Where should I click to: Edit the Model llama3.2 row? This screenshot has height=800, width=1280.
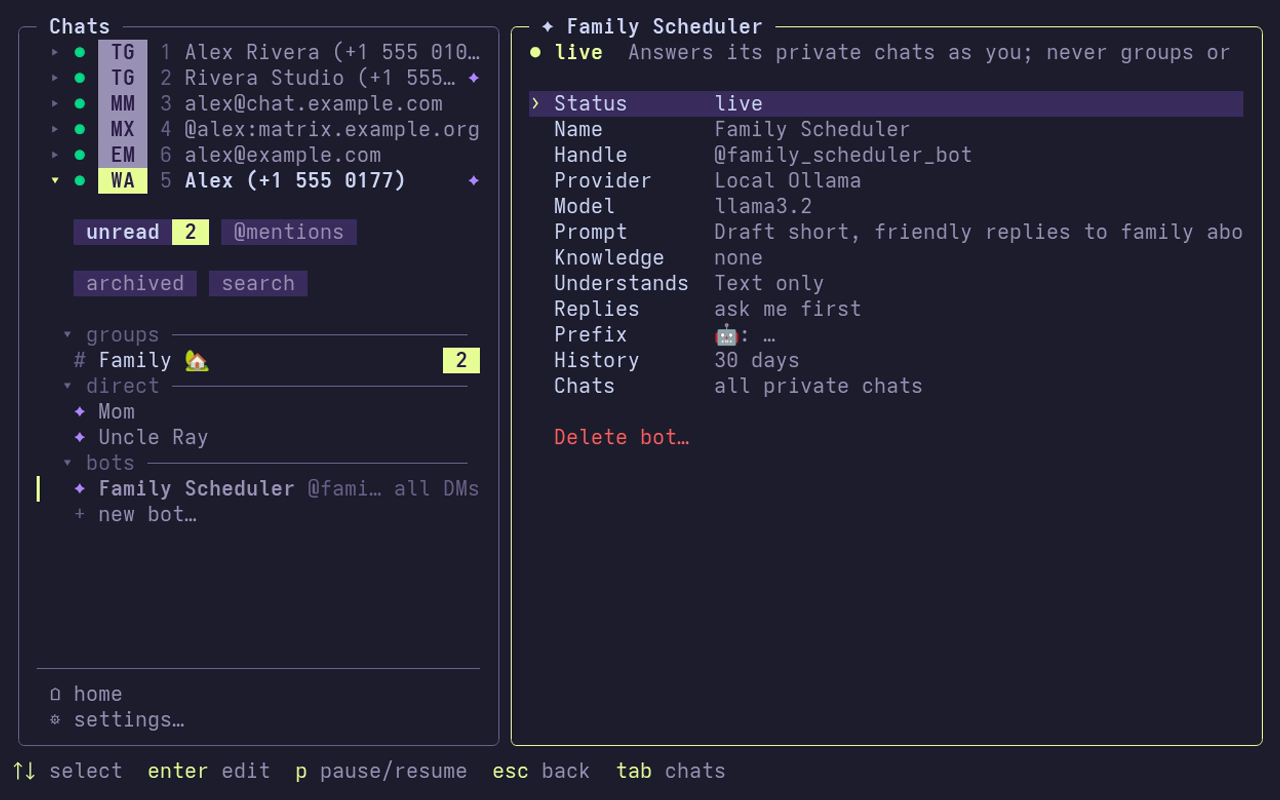886,206
